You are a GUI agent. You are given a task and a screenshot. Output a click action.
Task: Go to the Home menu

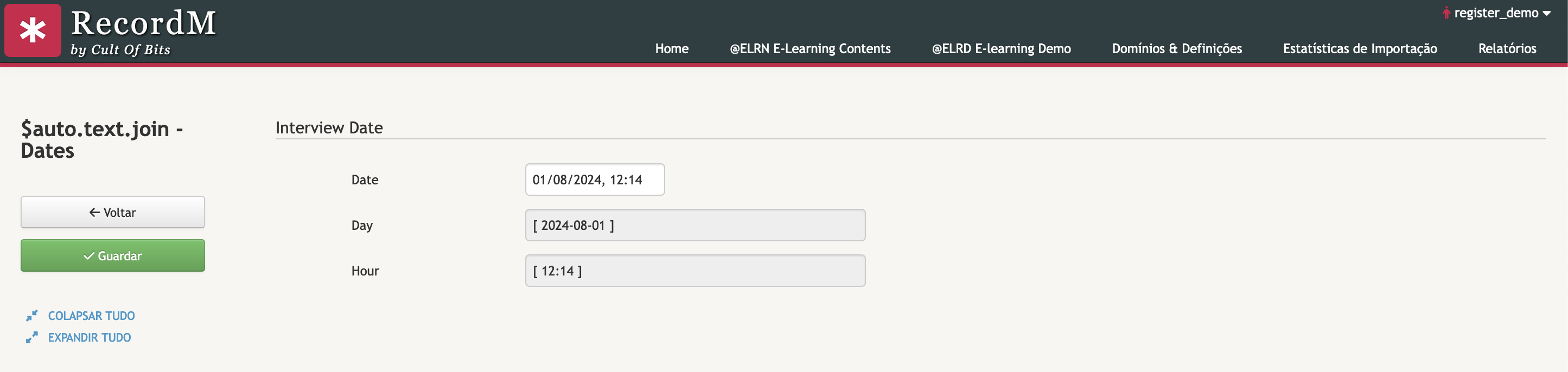pos(671,49)
